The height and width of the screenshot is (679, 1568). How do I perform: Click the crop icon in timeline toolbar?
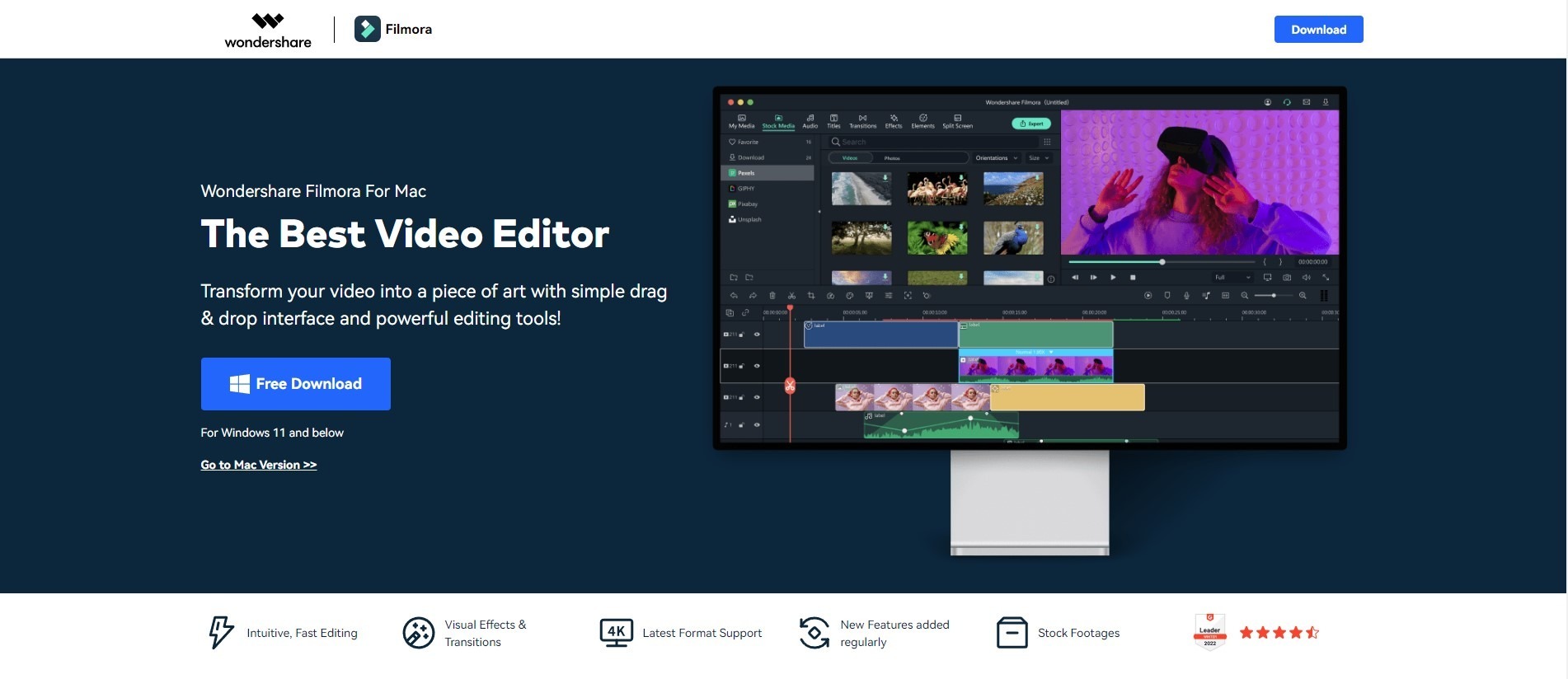pos(811,296)
